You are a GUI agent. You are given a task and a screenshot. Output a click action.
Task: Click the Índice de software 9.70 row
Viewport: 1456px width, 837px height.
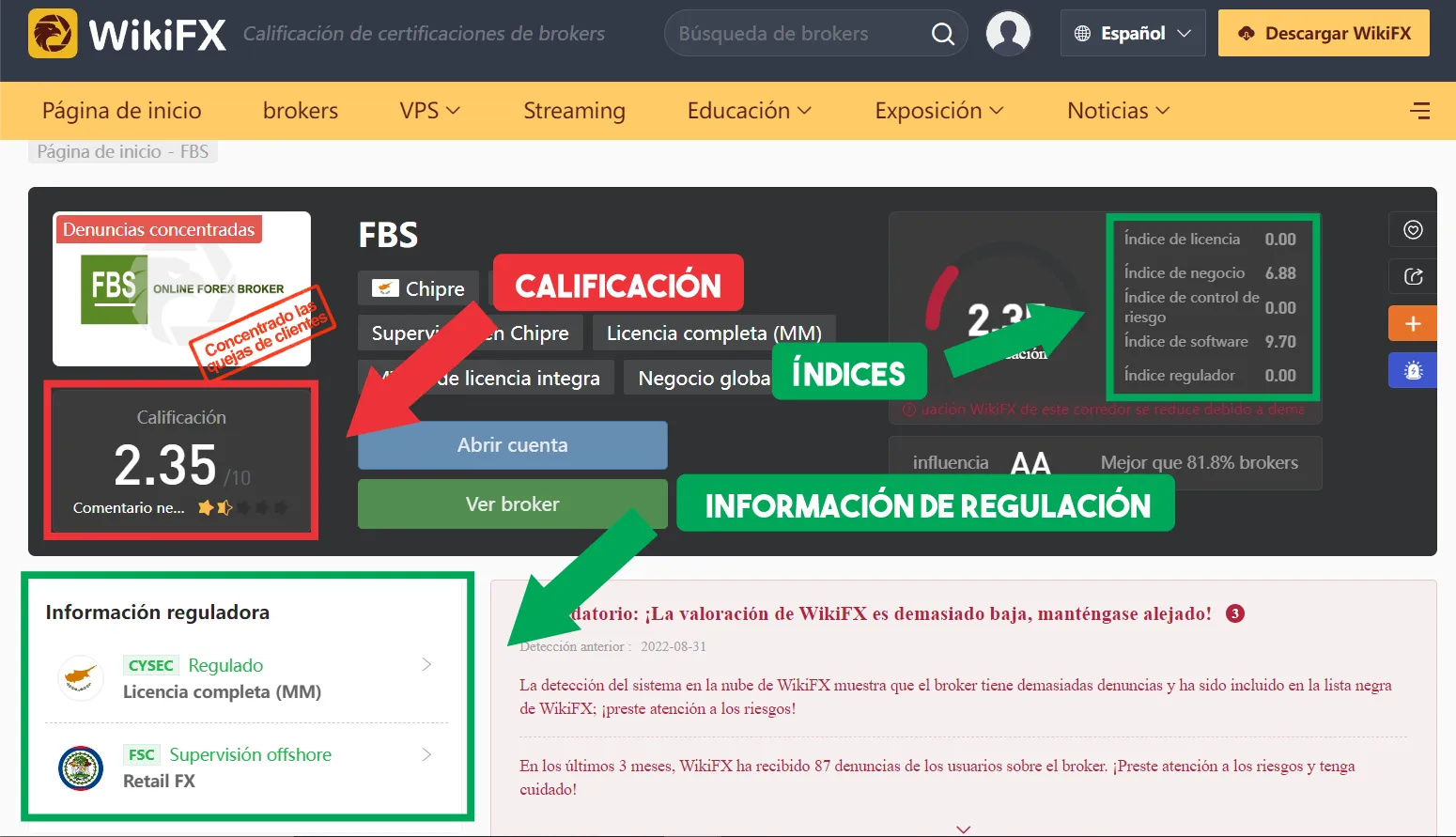coord(1210,341)
